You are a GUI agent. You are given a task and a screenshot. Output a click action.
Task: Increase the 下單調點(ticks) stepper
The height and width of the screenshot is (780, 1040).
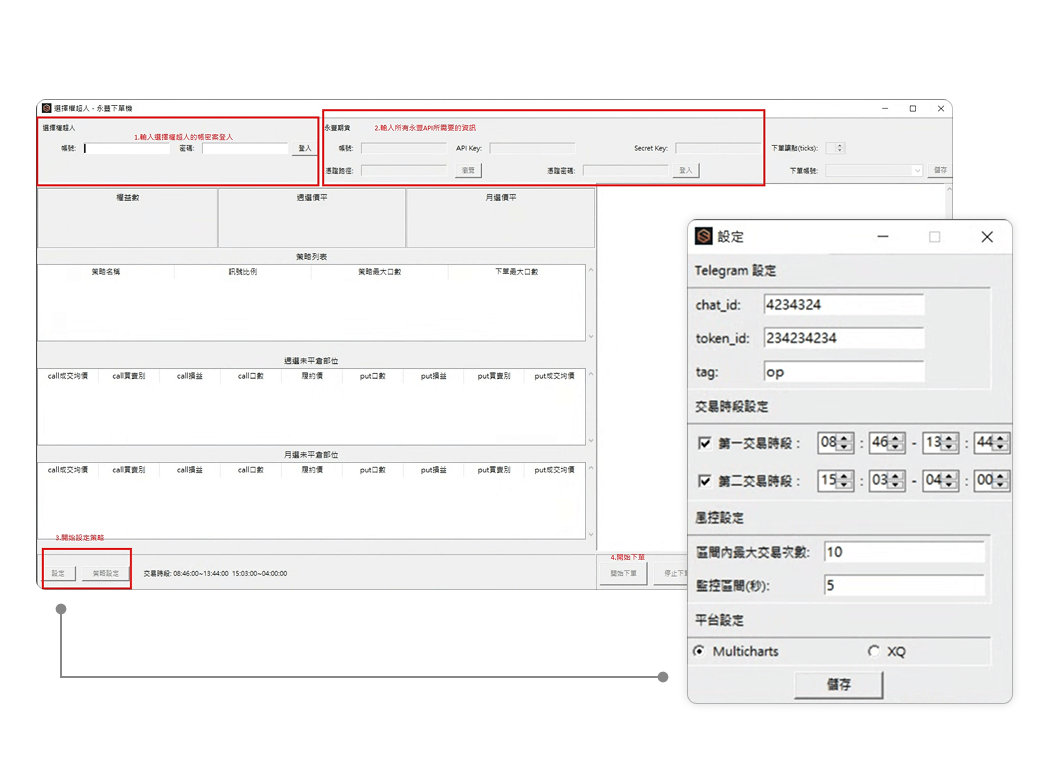tap(838, 143)
